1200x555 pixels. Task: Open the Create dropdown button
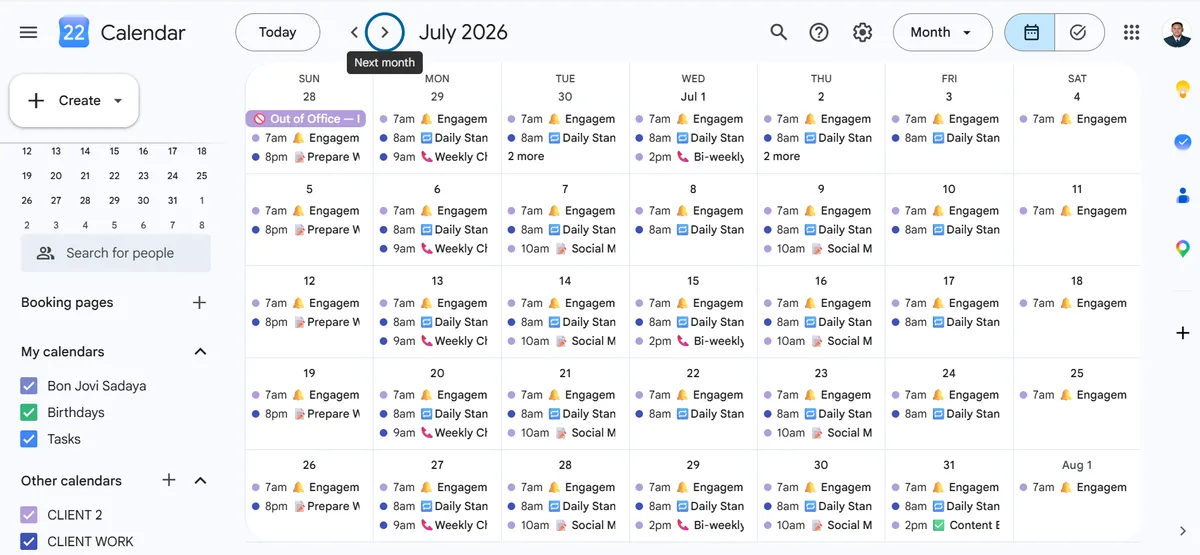[74, 100]
